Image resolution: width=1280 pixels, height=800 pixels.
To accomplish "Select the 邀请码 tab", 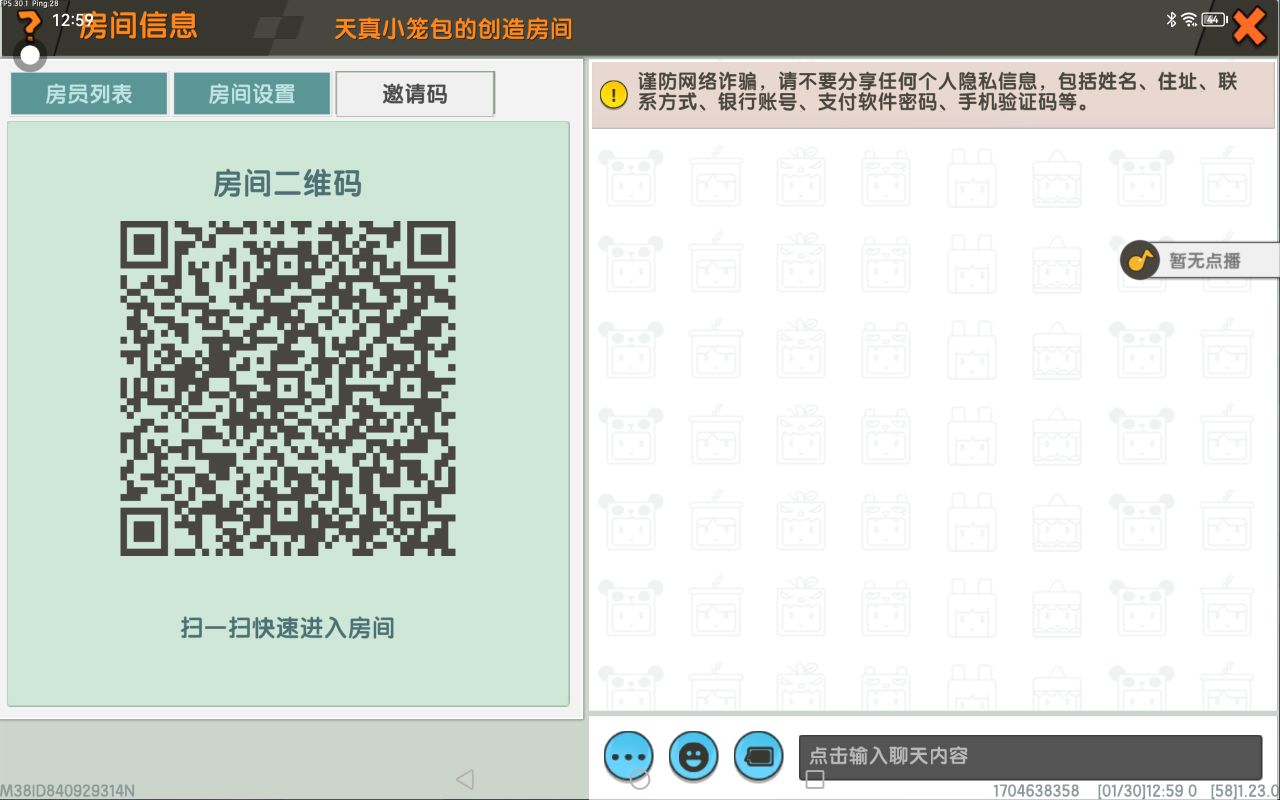I will (415, 94).
